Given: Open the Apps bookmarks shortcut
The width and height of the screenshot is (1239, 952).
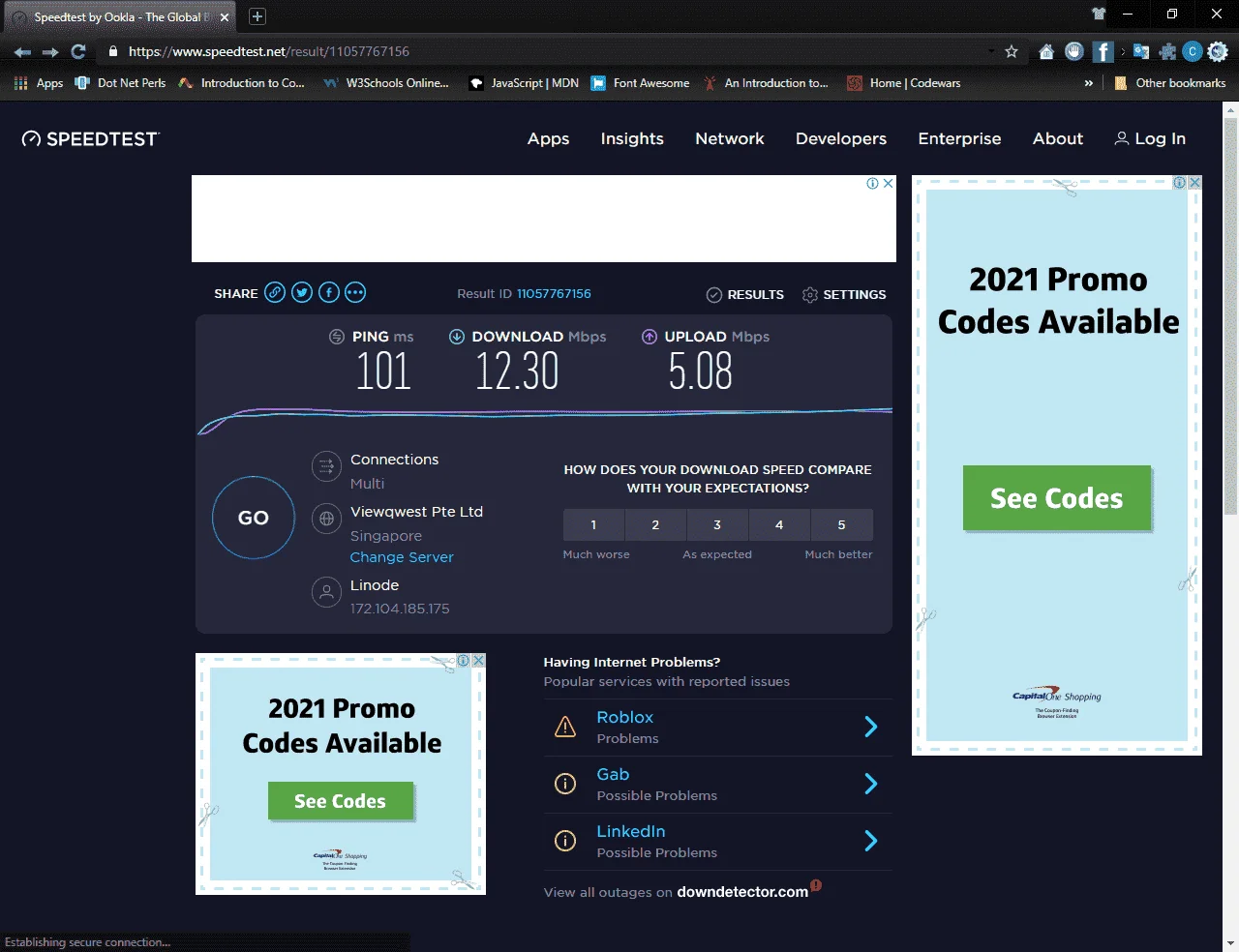Looking at the screenshot, I should (x=39, y=83).
